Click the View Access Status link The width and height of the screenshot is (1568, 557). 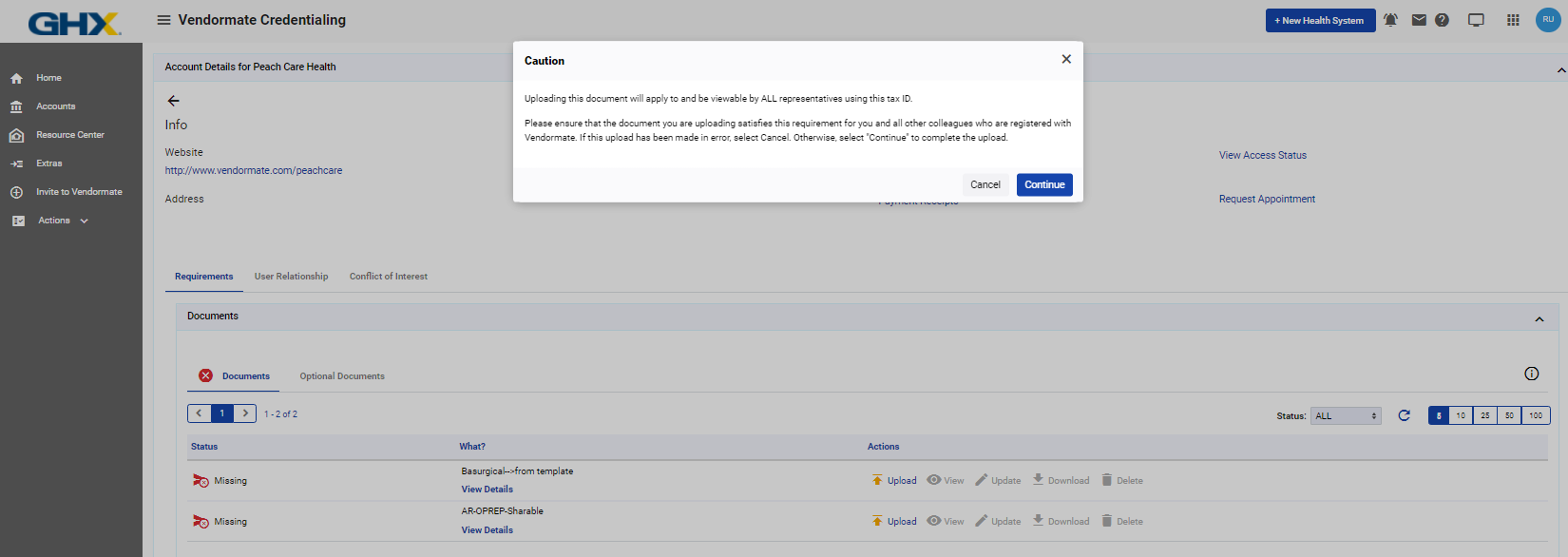[x=1263, y=155]
